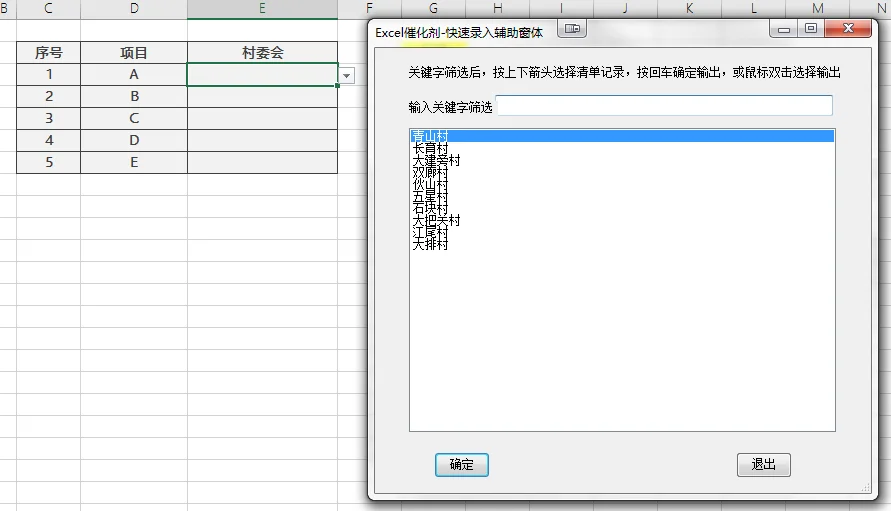
Task: Select column F header
Action: click(x=369, y=9)
